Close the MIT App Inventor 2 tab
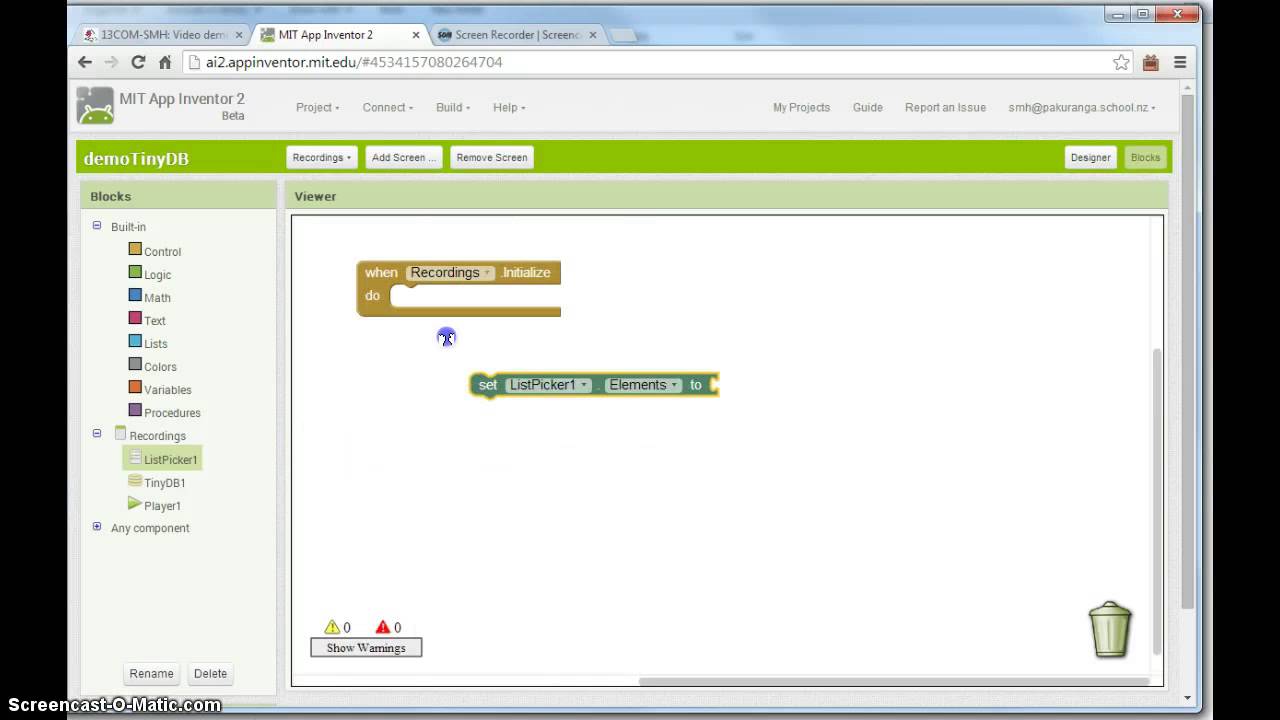The image size is (1280, 720). (416, 35)
